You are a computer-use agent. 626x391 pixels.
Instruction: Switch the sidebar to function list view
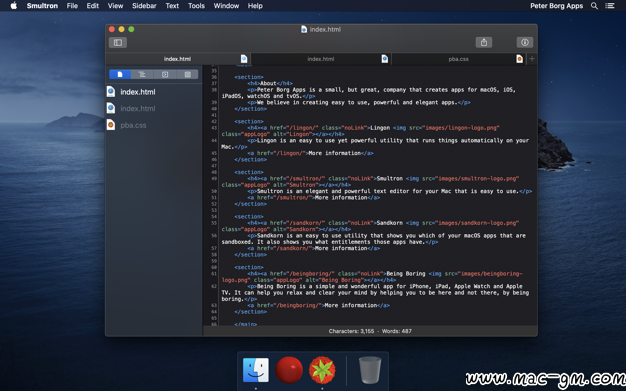point(142,75)
